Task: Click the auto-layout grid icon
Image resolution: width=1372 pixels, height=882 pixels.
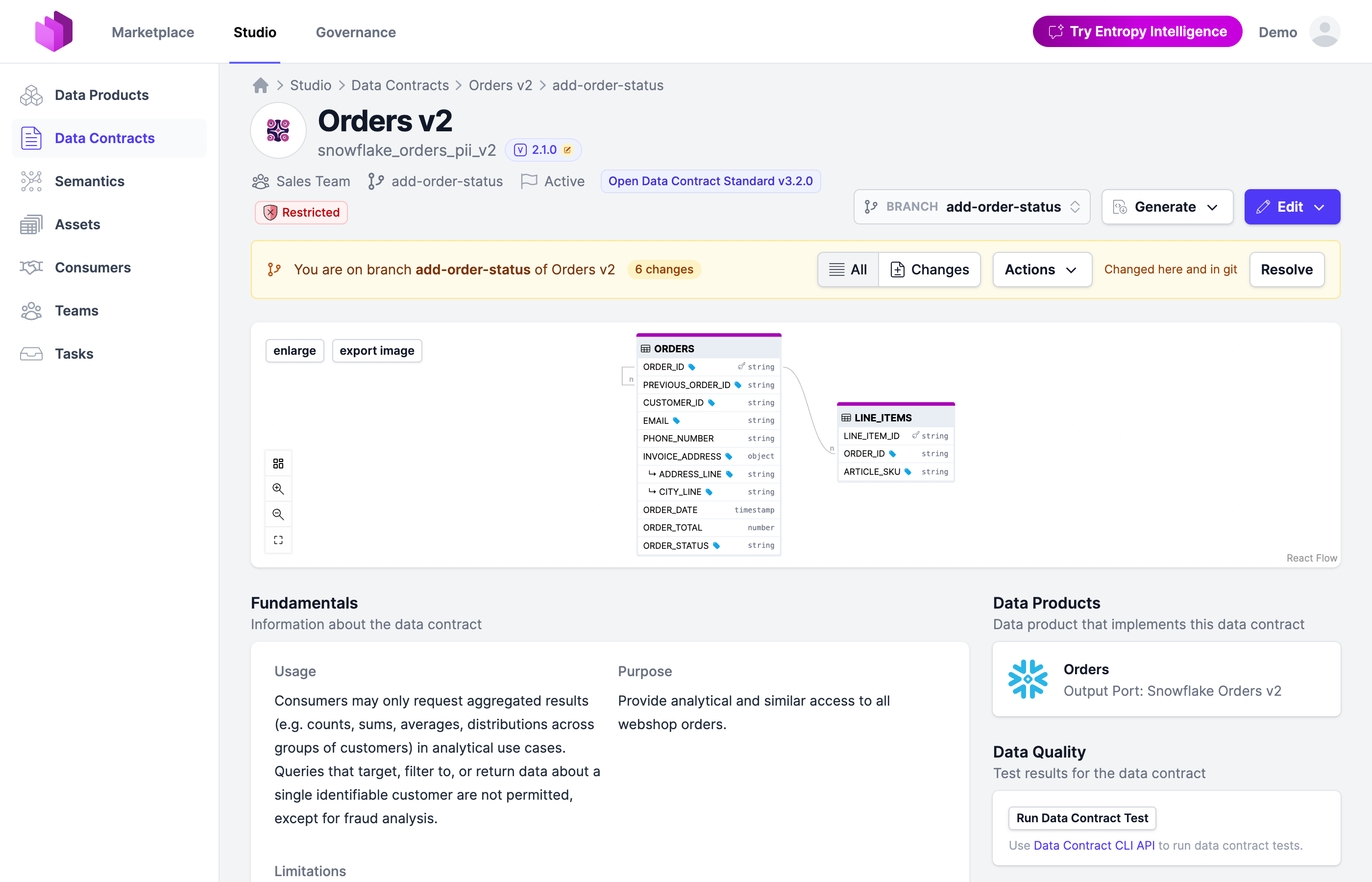Action: coord(278,464)
